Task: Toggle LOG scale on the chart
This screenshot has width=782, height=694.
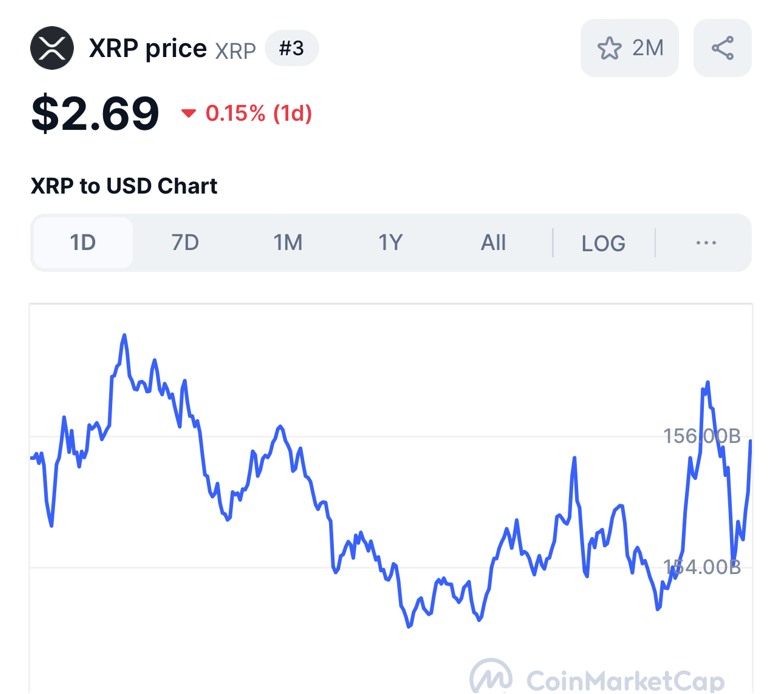Action: [603, 243]
